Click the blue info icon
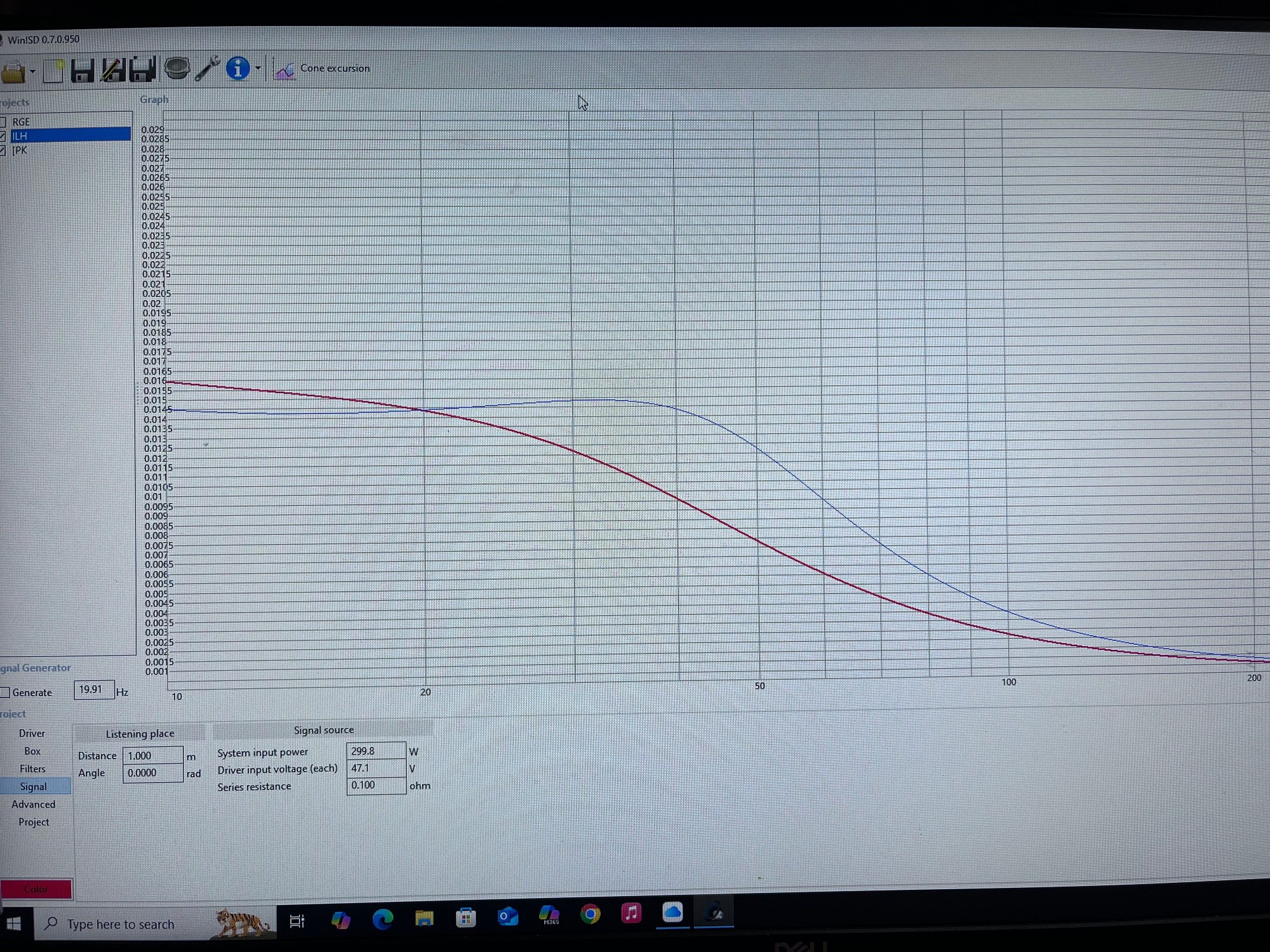 (237, 68)
